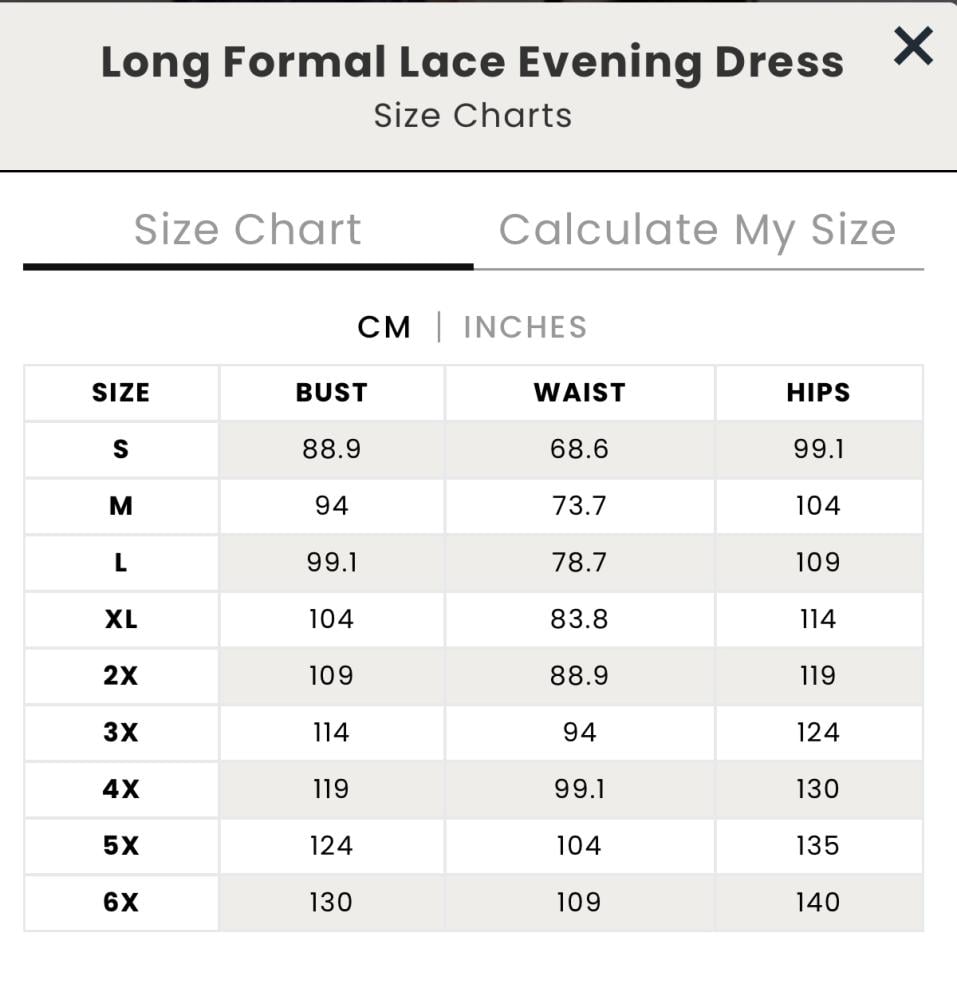This screenshot has height=1000, width=957.
Task: Switch units to INCHES
Action: [525, 327]
